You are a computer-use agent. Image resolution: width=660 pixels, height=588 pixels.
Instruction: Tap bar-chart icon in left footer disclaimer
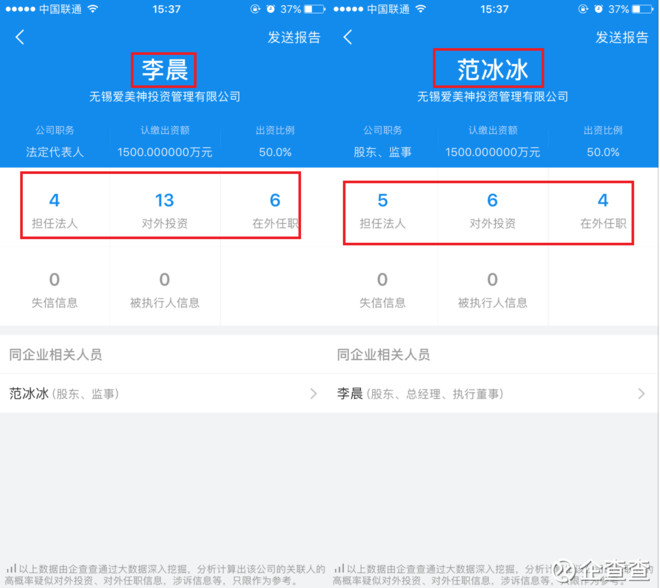click(x=11, y=569)
